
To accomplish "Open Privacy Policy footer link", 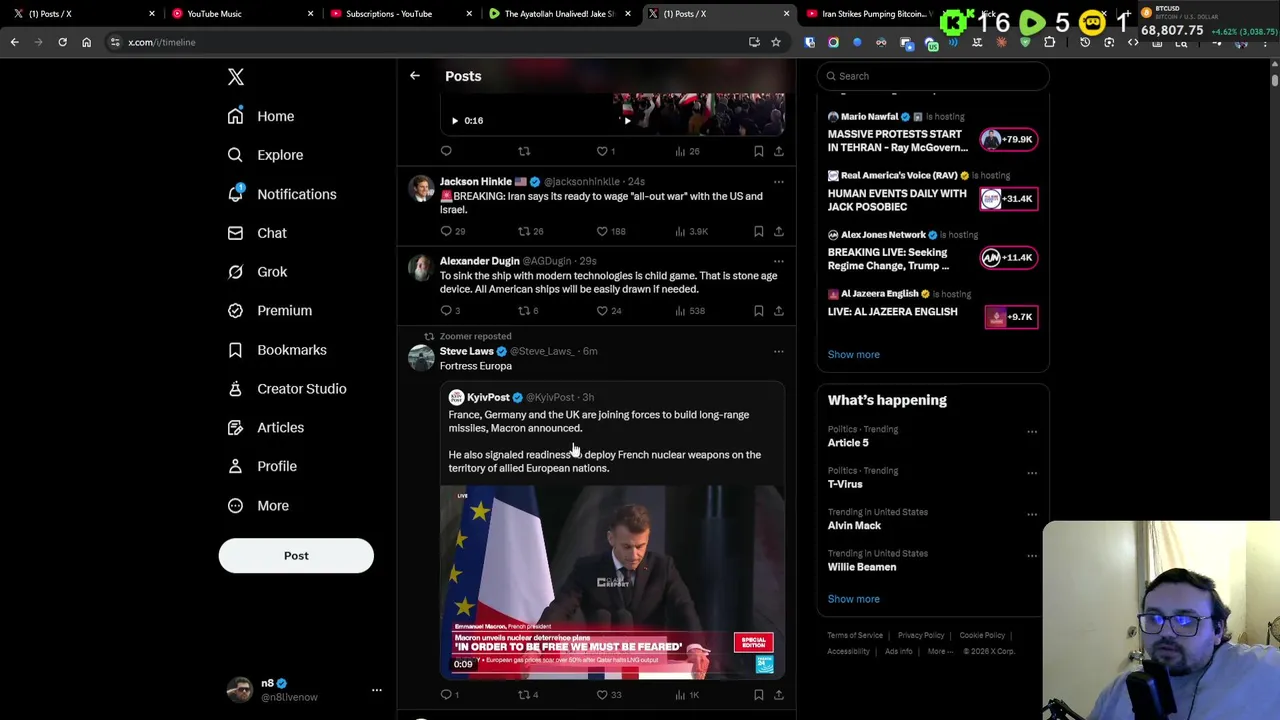I will point(921,635).
